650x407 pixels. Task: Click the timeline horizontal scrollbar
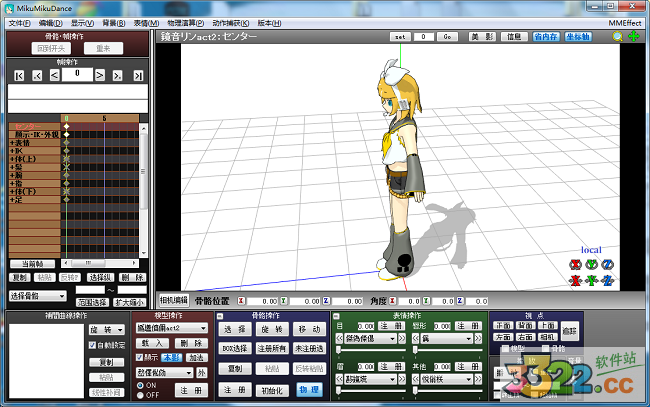(100, 264)
